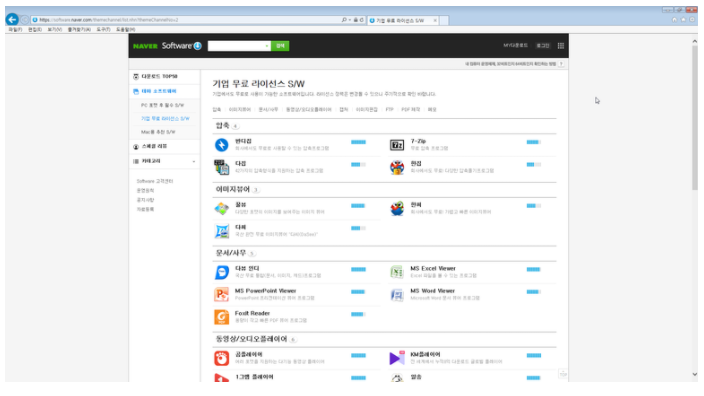704x396 pixels.
Task: Open the KM플레이어 purple icon
Action: point(397,358)
